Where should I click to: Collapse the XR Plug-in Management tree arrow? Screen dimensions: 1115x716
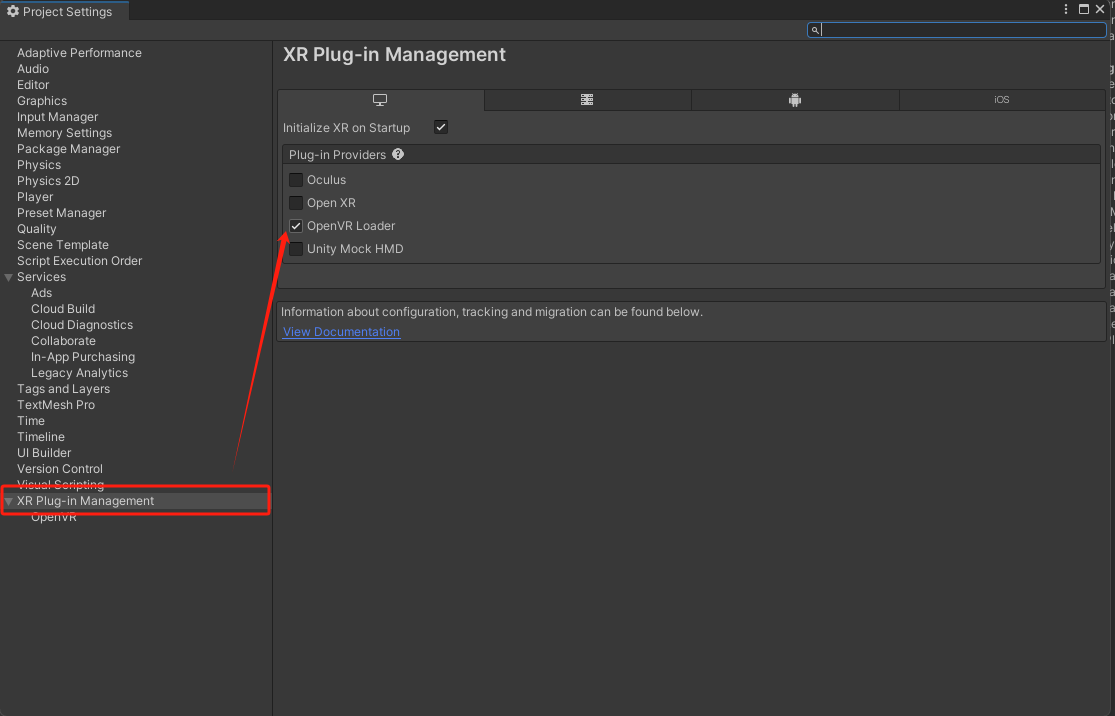click(x=9, y=501)
